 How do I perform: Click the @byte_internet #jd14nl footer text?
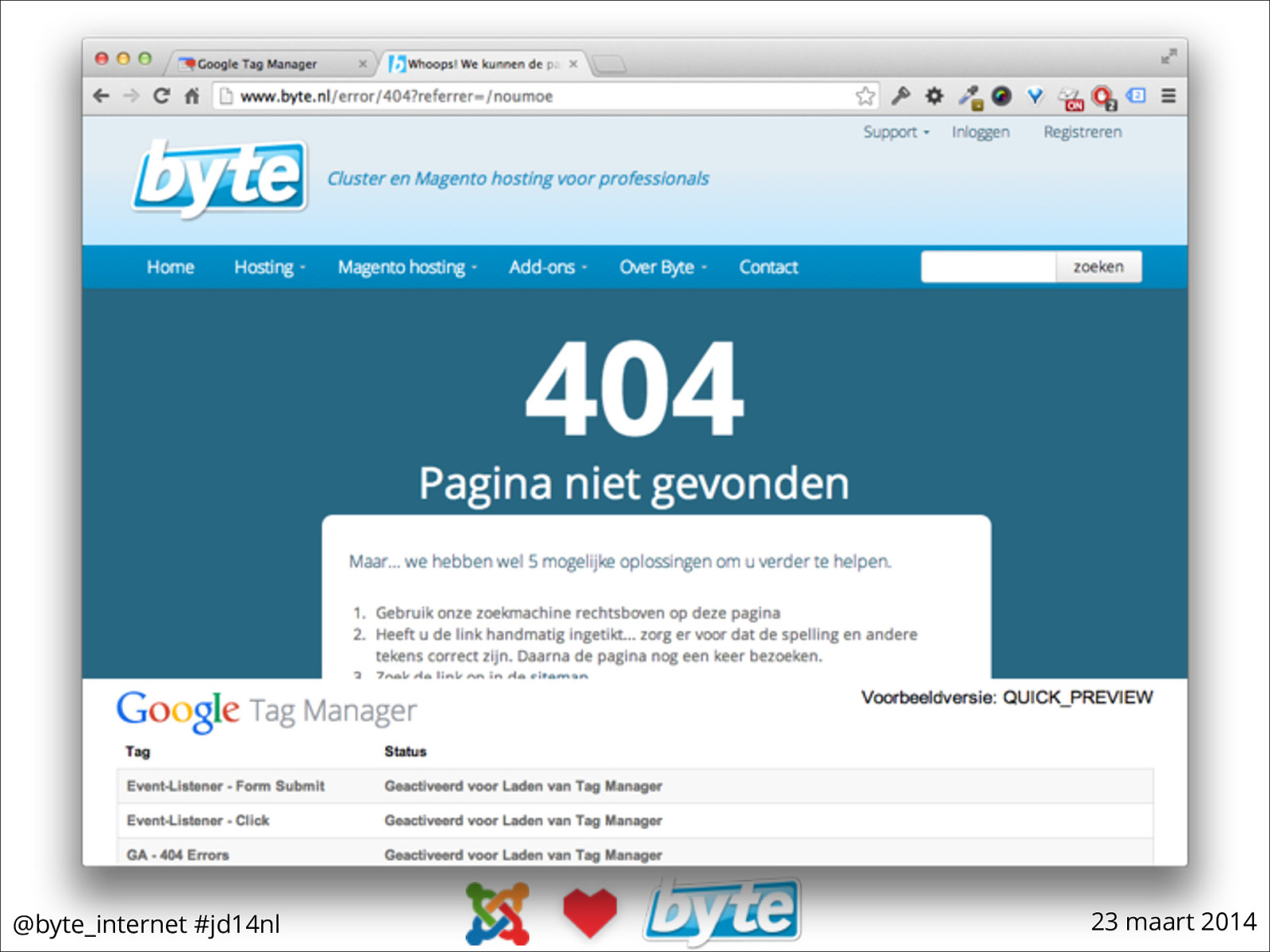(x=147, y=924)
